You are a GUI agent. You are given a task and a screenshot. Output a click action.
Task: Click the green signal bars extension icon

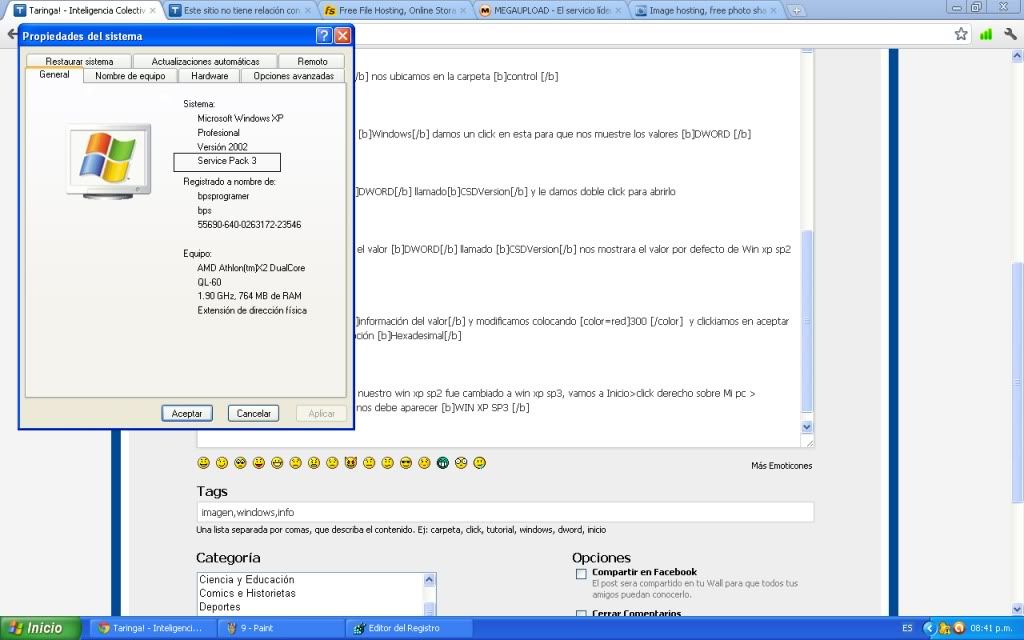coord(985,34)
